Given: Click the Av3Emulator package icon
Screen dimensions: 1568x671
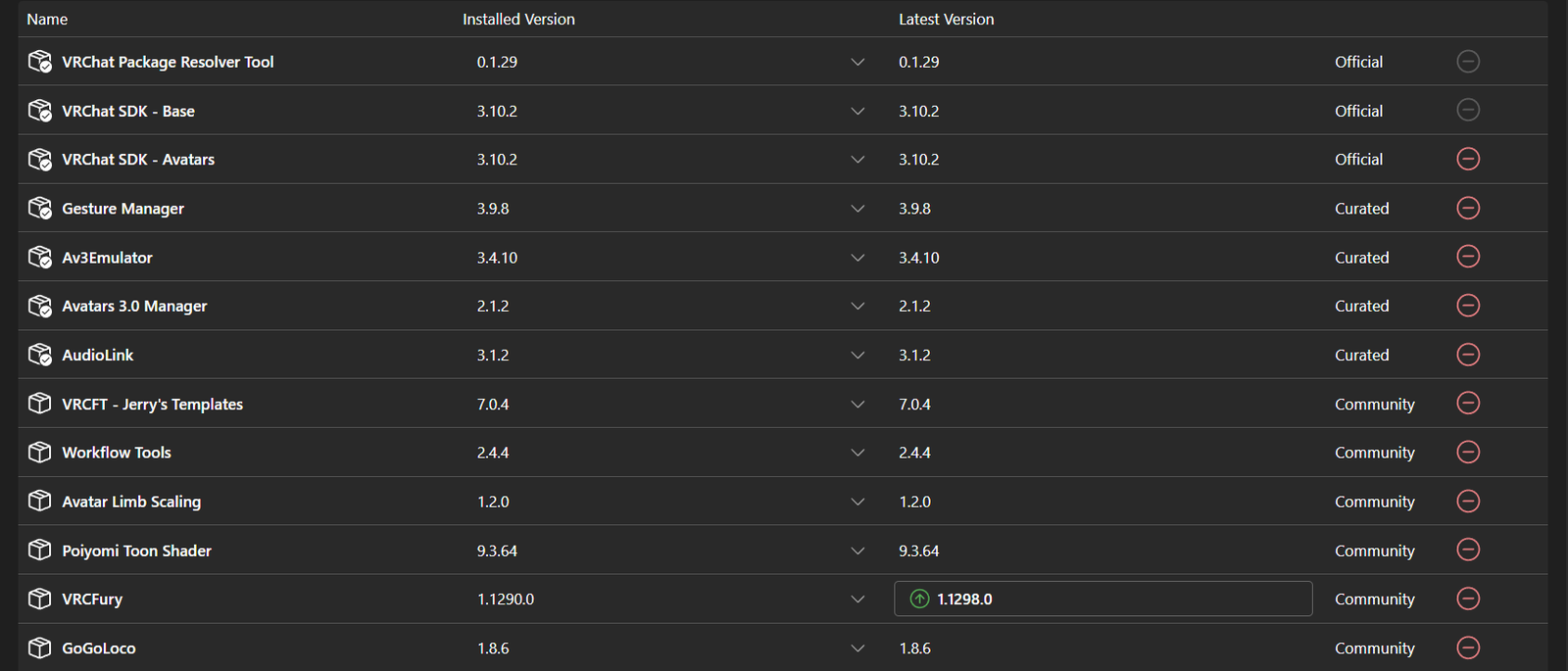Looking at the screenshot, I should [x=40, y=257].
